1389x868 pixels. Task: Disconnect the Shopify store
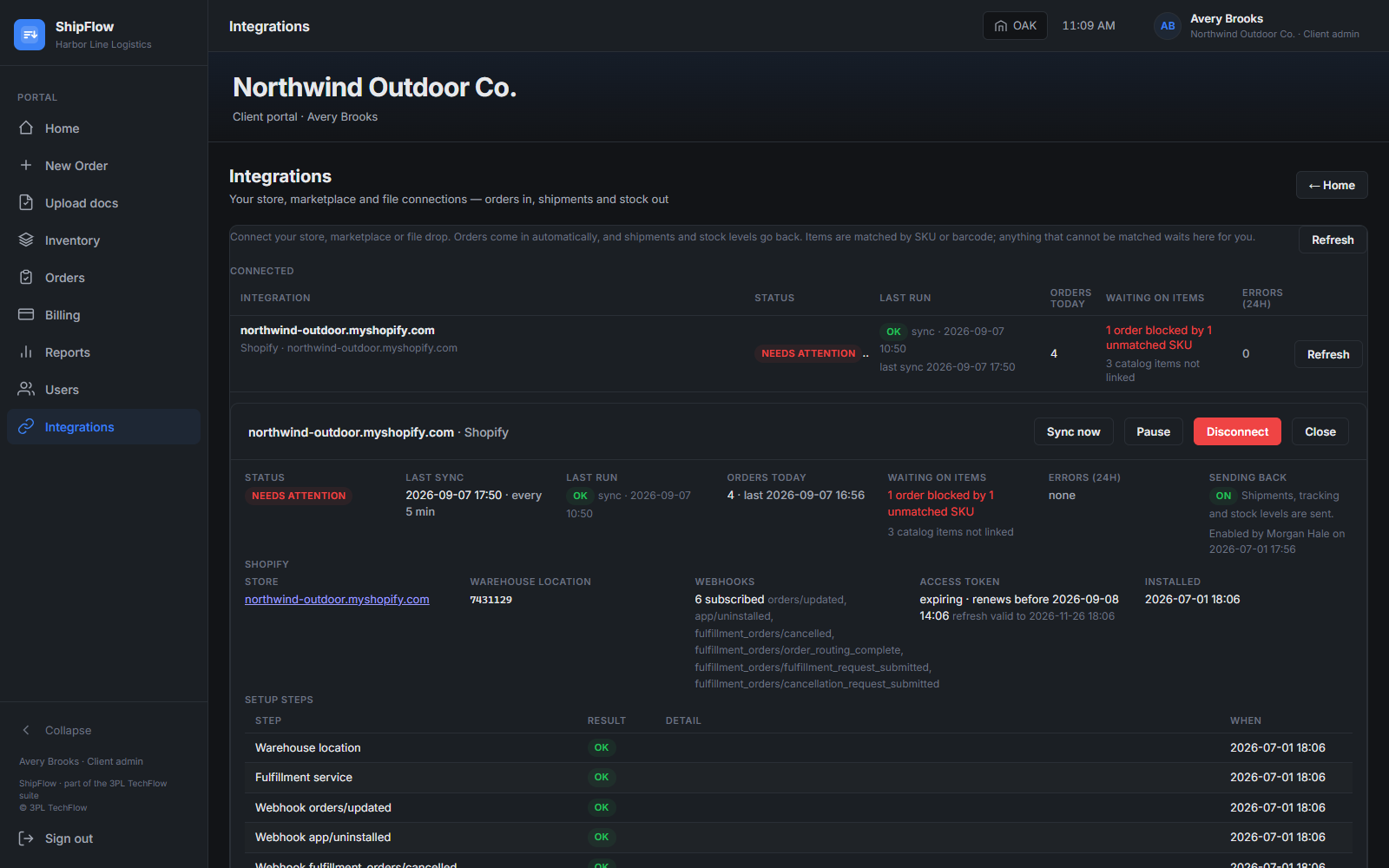tap(1237, 431)
